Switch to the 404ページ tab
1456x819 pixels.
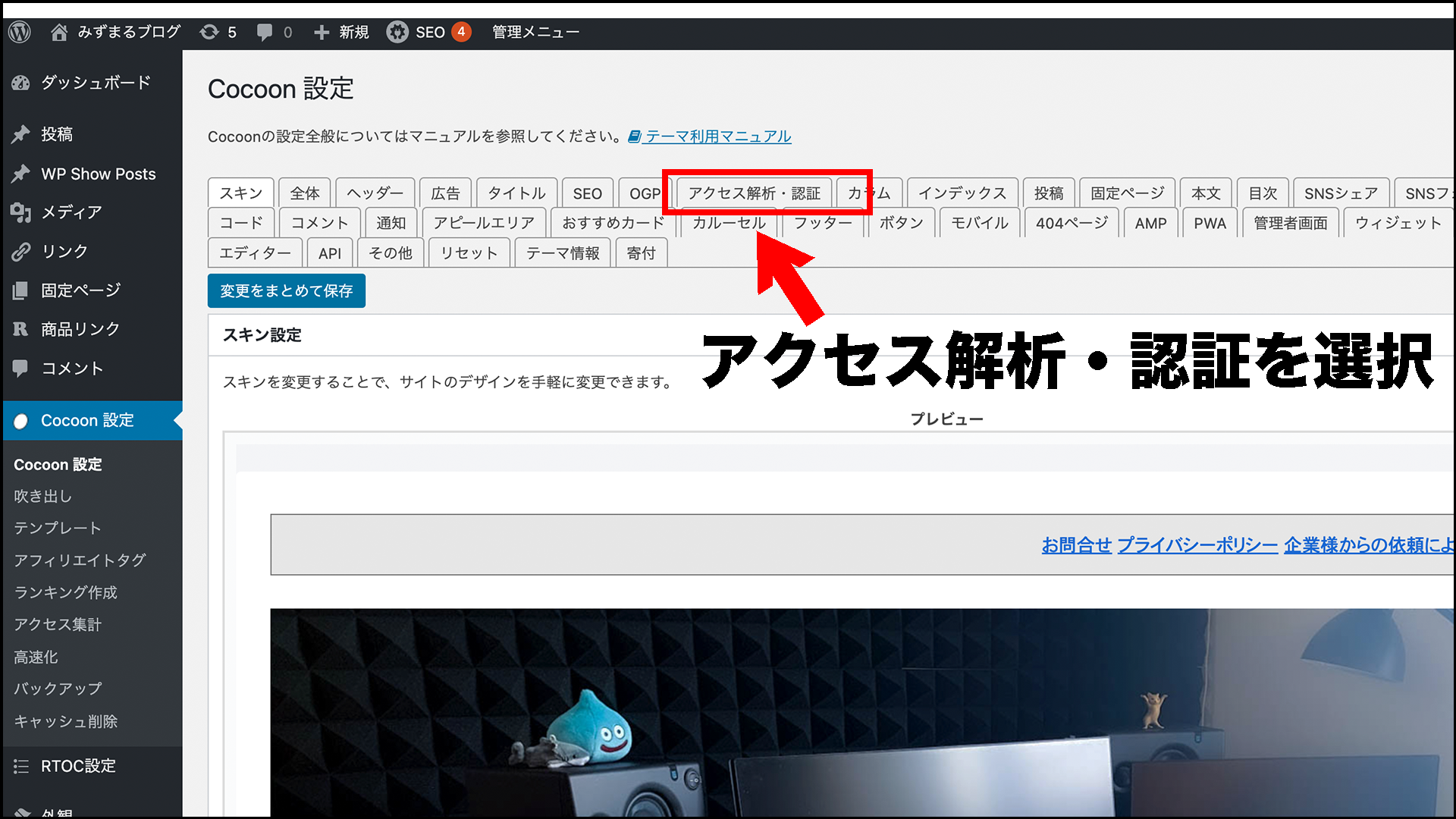tap(1072, 223)
